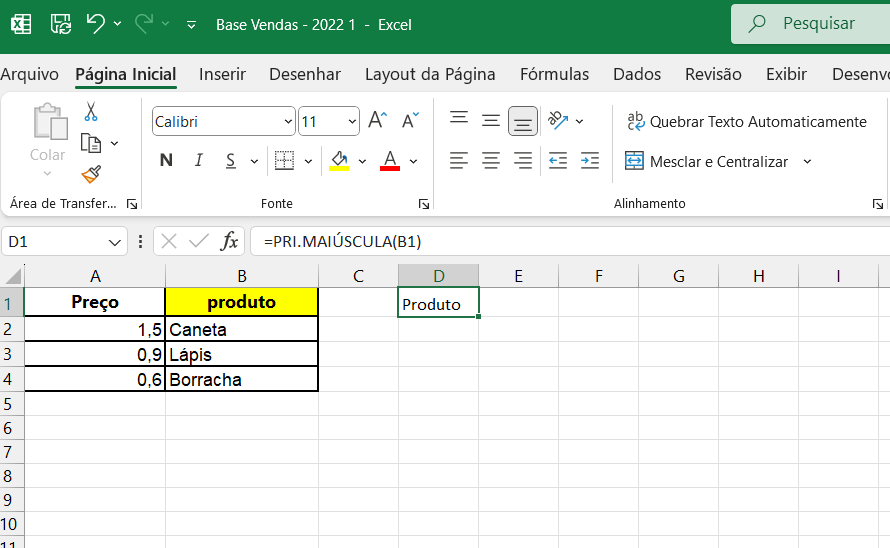This screenshot has height=548, width=890.
Task: Click the Save (AutoSave) icon in title bar
Action: 61,24
